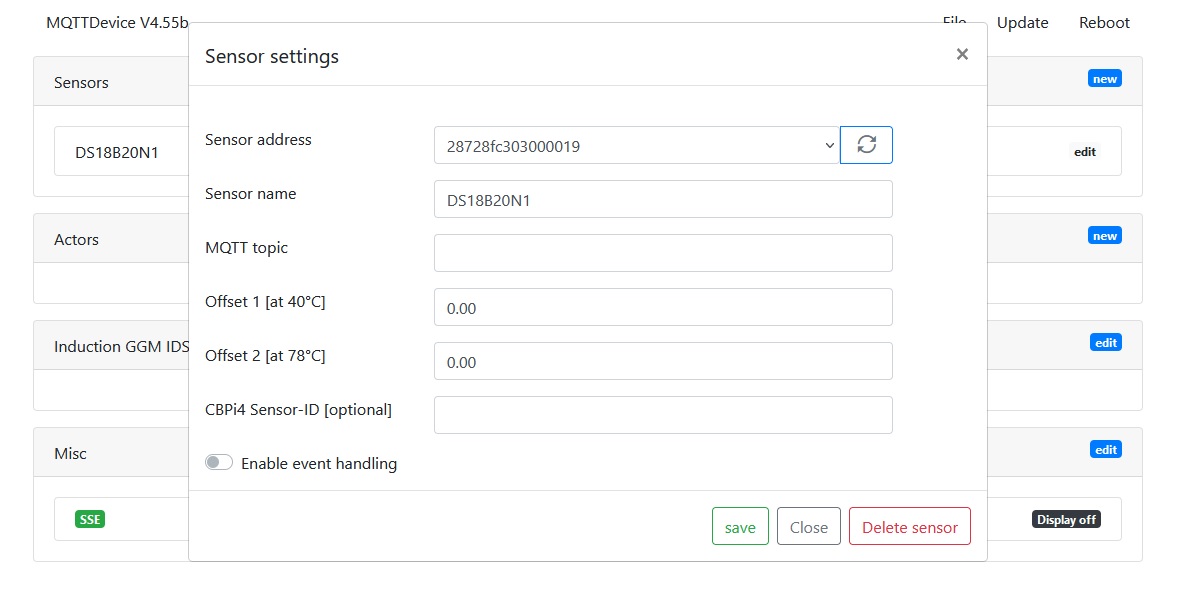Select the Offset 2 at 78°C field
The image size is (1178, 597).
[662, 361]
